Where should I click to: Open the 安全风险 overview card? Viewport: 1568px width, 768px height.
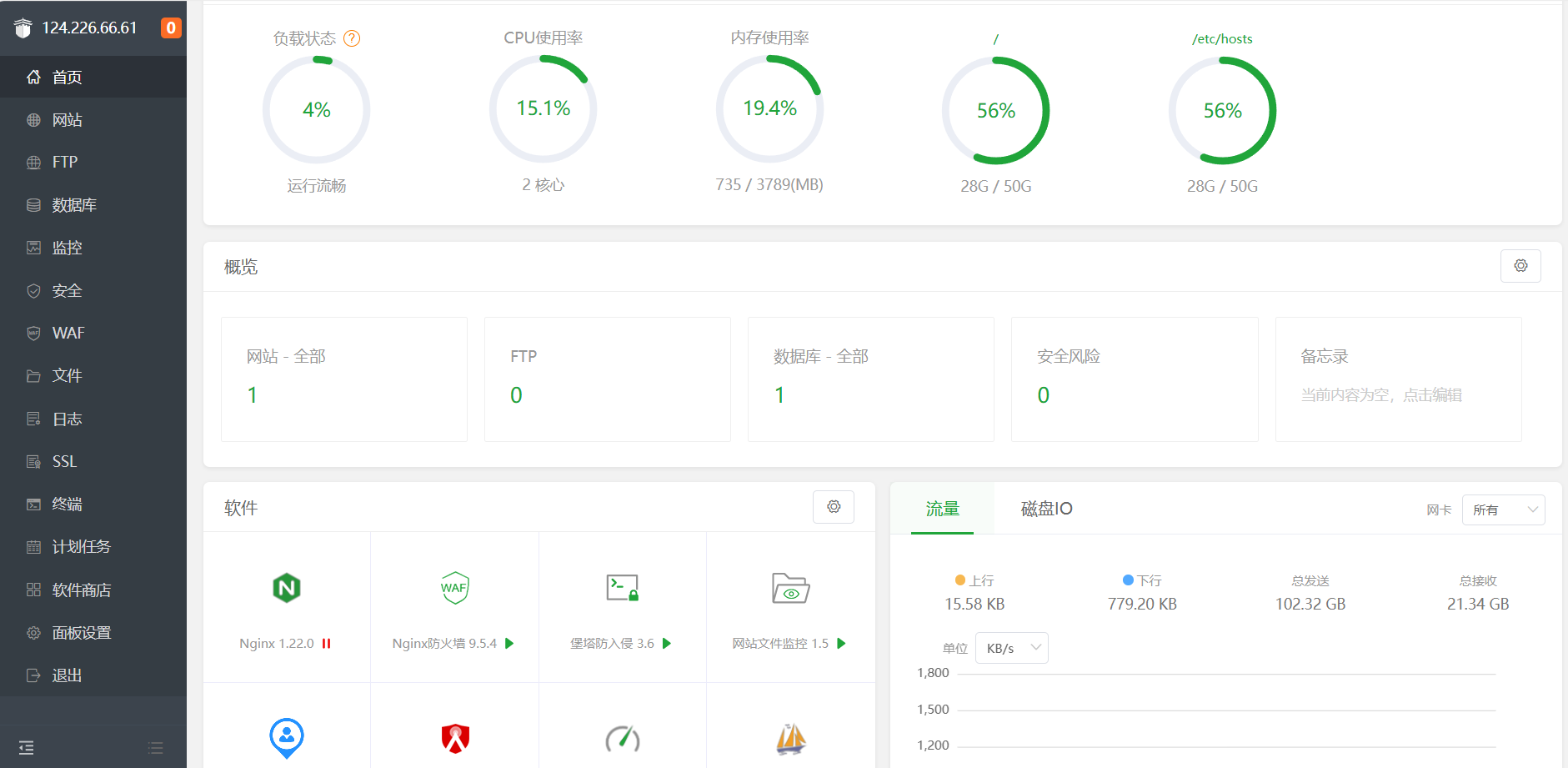point(1135,379)
